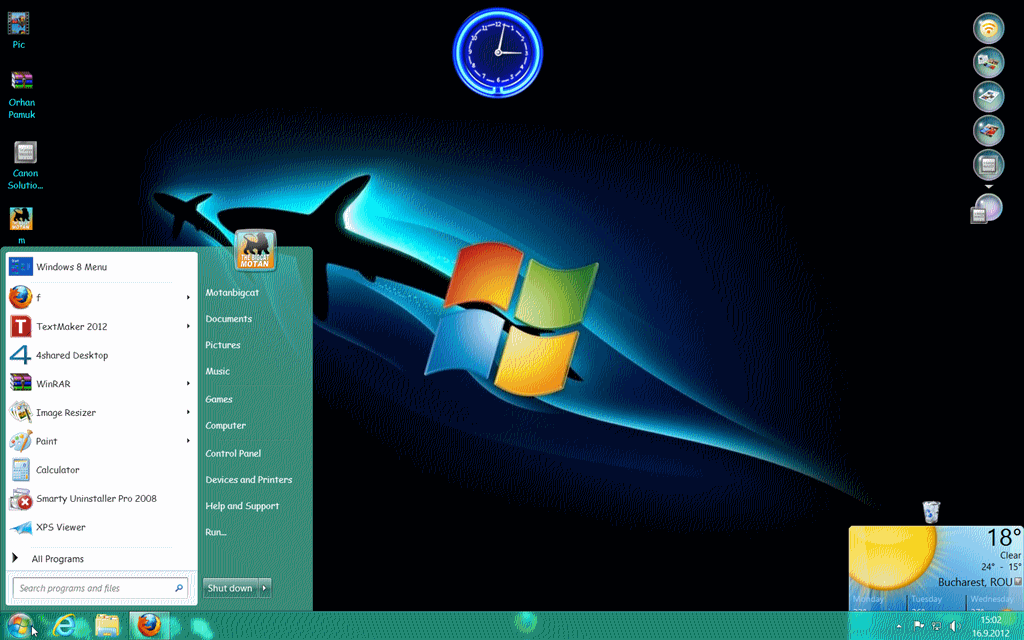Launch Smarty Uninstaller Pro 2008
Image resolution: width=1024 pixels, height=640 pixels.
tap(102, 498)
